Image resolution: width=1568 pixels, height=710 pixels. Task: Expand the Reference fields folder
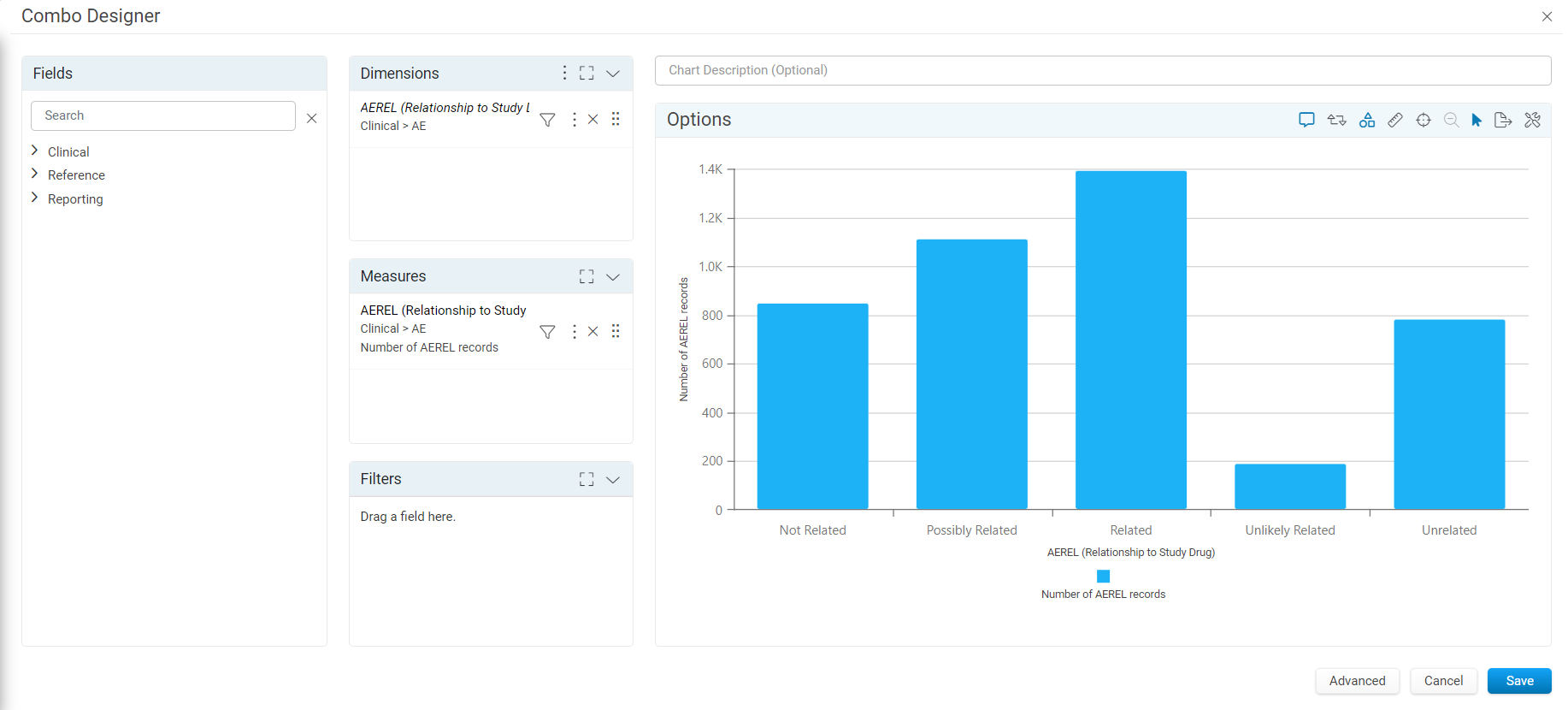pos(34,174)
